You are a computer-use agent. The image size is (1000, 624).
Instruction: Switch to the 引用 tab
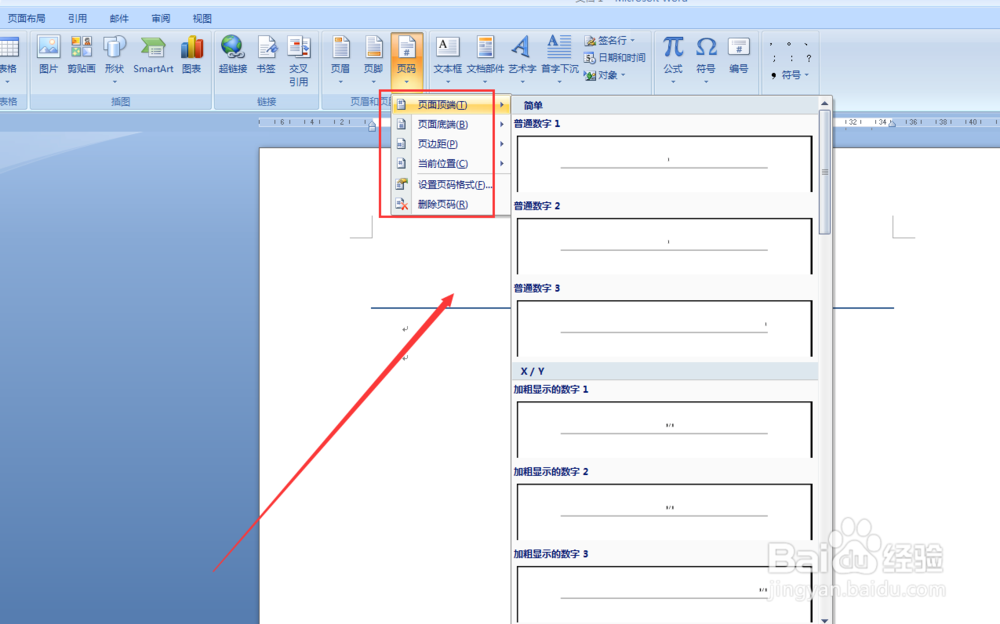point(77,19)
